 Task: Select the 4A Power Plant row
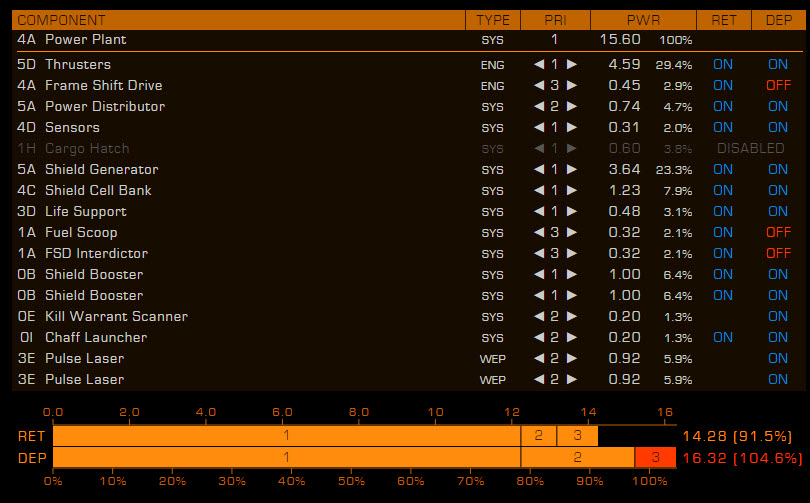[x=408, y=40]
